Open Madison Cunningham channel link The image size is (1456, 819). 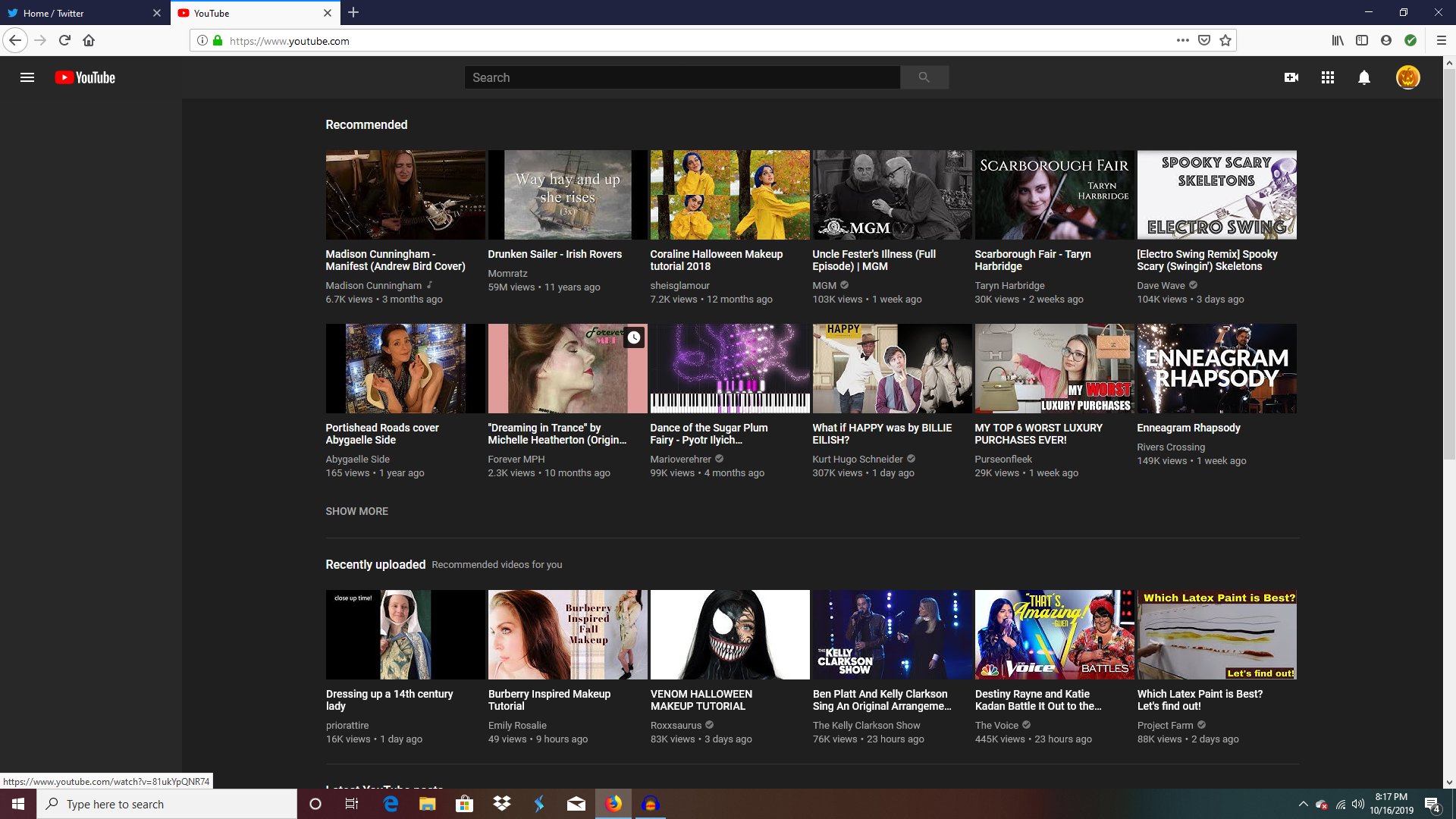[374, 285]
